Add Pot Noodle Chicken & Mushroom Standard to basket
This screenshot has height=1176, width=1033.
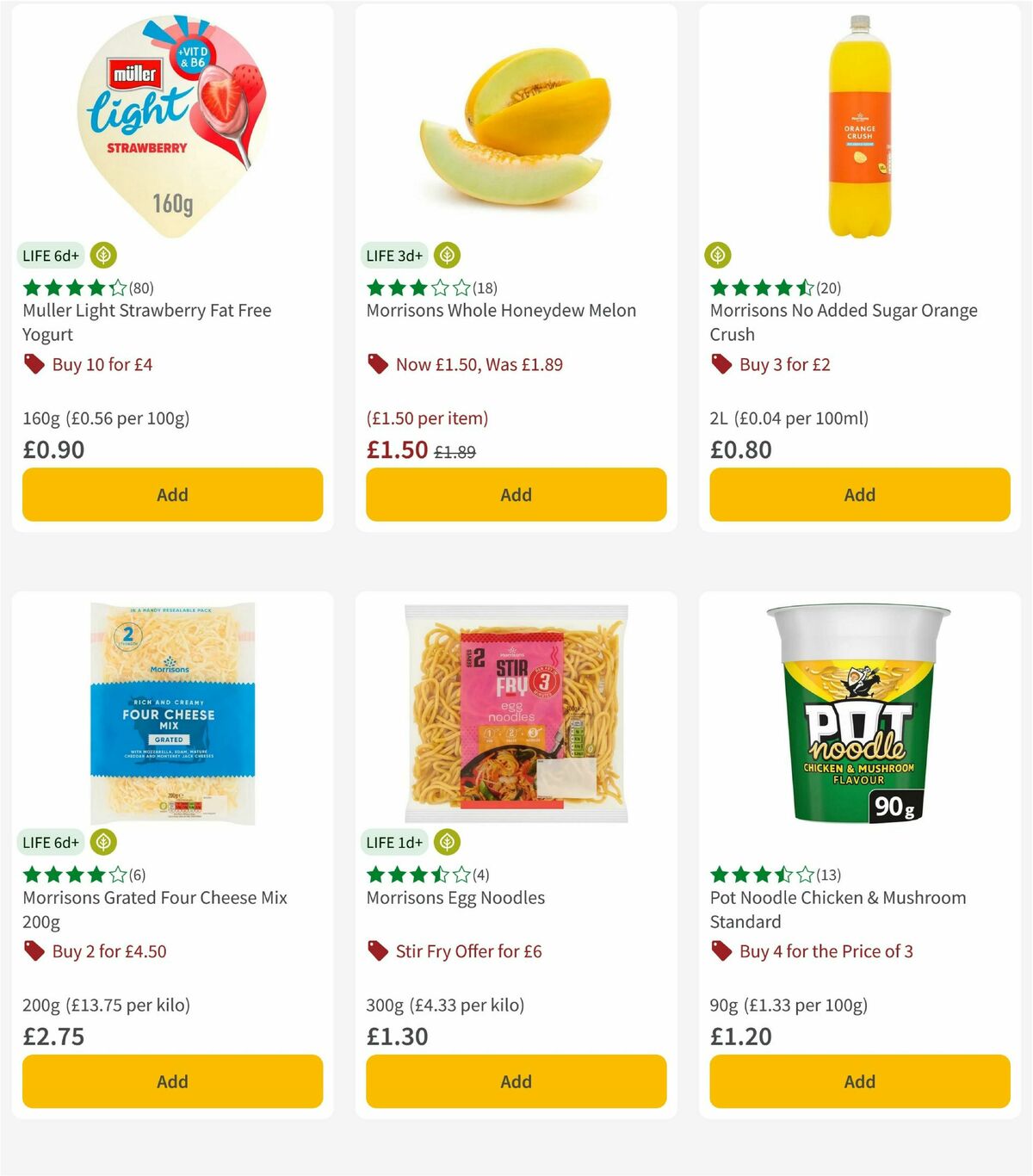pyautogui.click(x=858, y=1081)
